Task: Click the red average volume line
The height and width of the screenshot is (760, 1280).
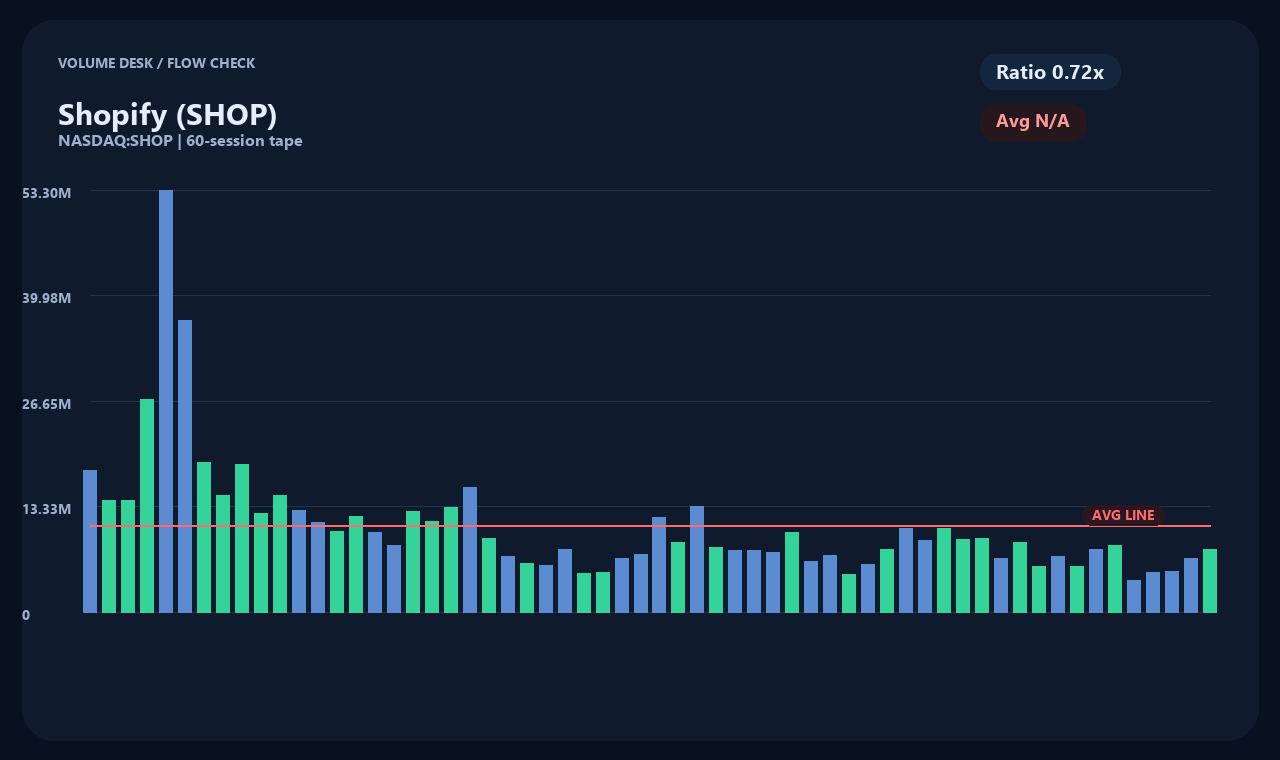Action: pos(650,525)
